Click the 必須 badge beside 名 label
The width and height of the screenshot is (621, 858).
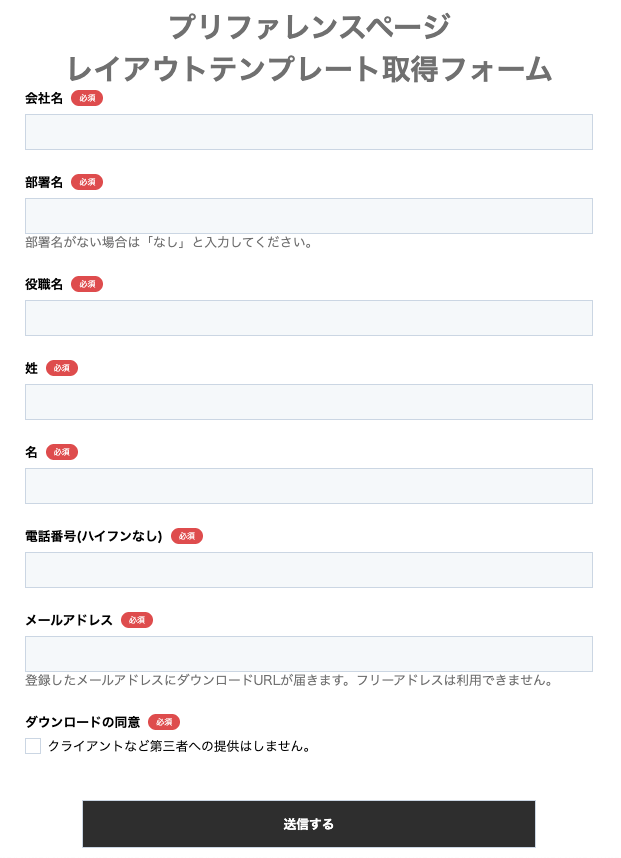62,452
